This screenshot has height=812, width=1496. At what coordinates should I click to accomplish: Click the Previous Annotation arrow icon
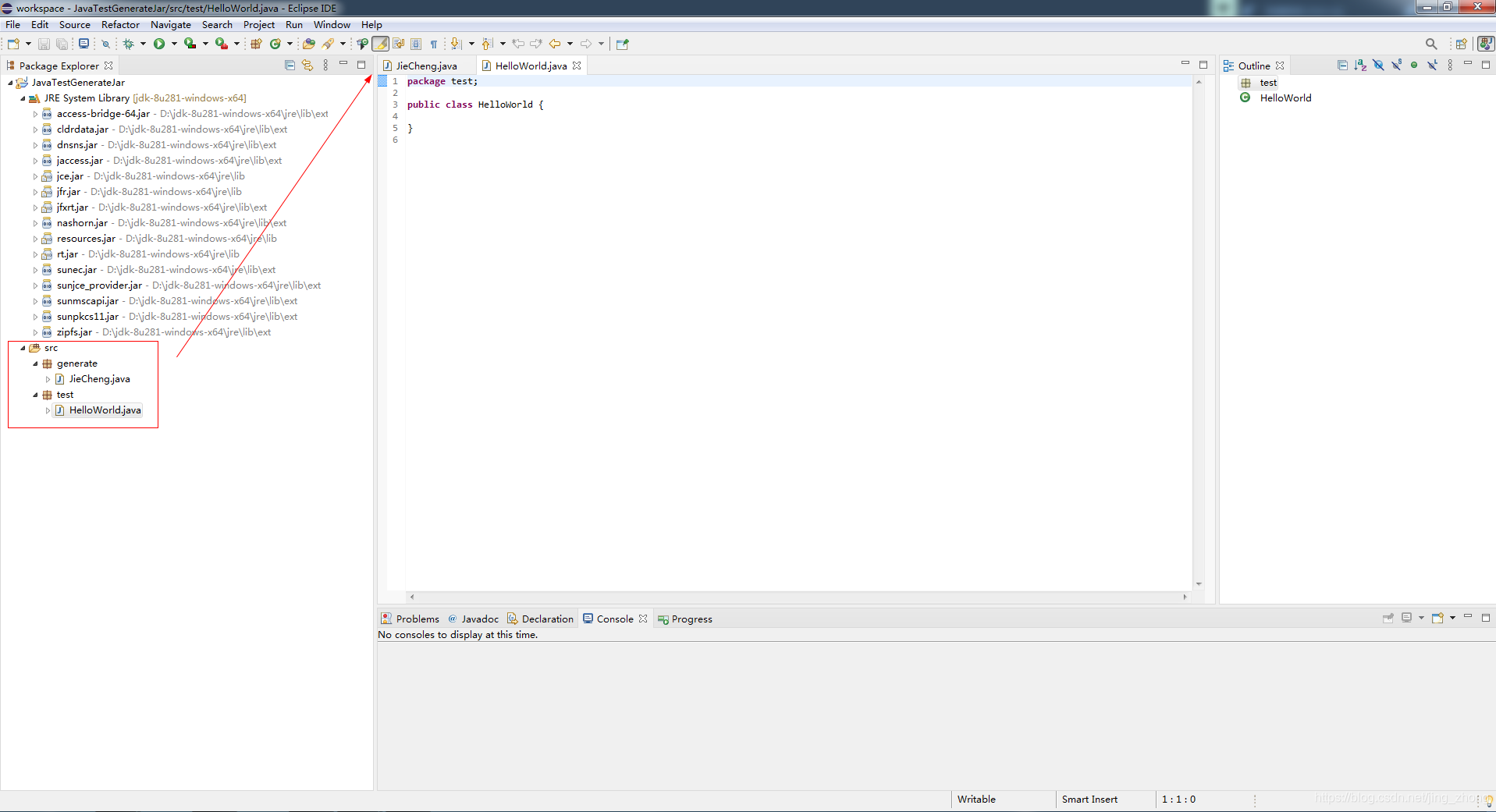point(487,44)
